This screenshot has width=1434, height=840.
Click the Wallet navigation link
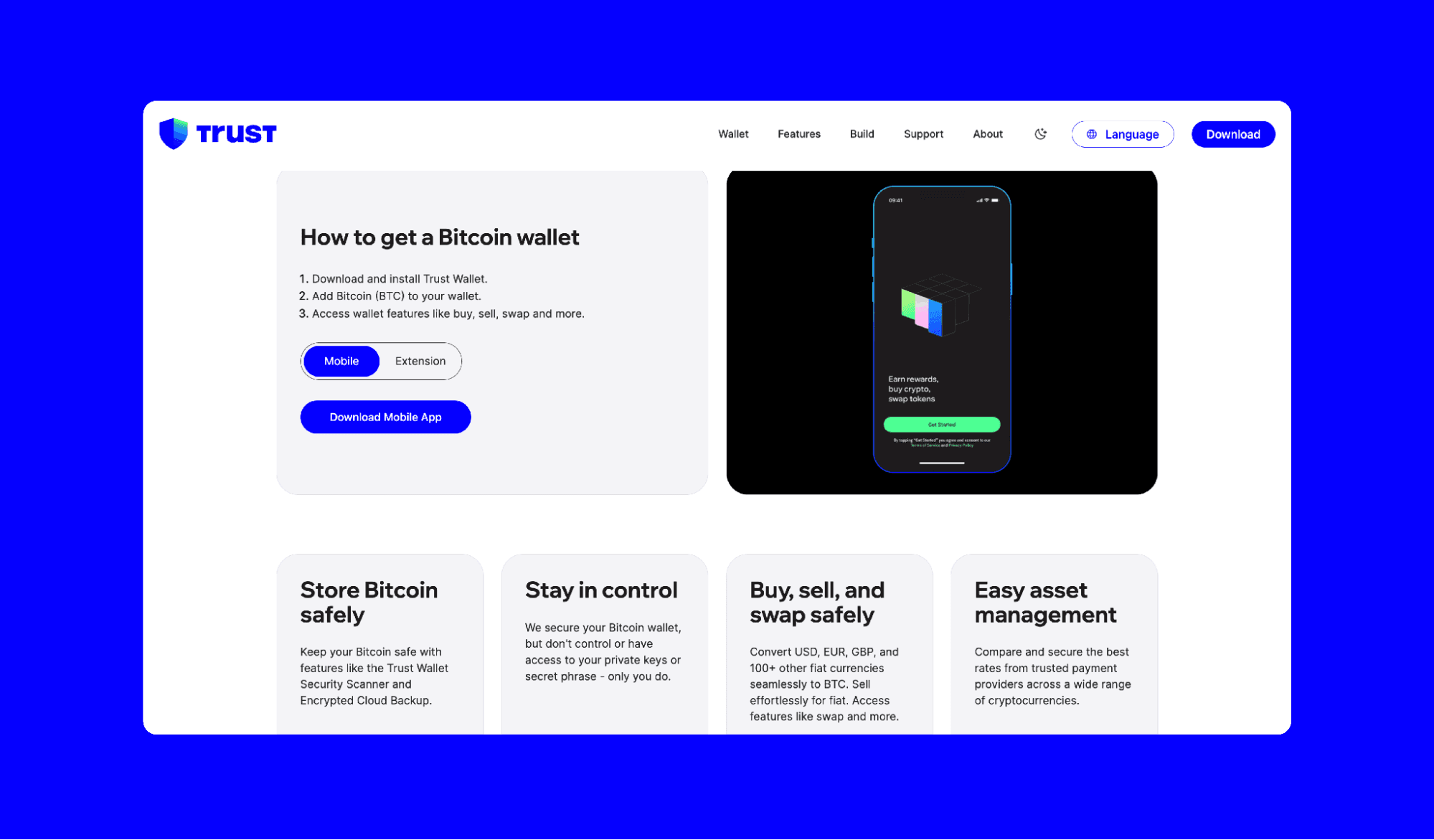pyautogui.click(x=733, y=134)
